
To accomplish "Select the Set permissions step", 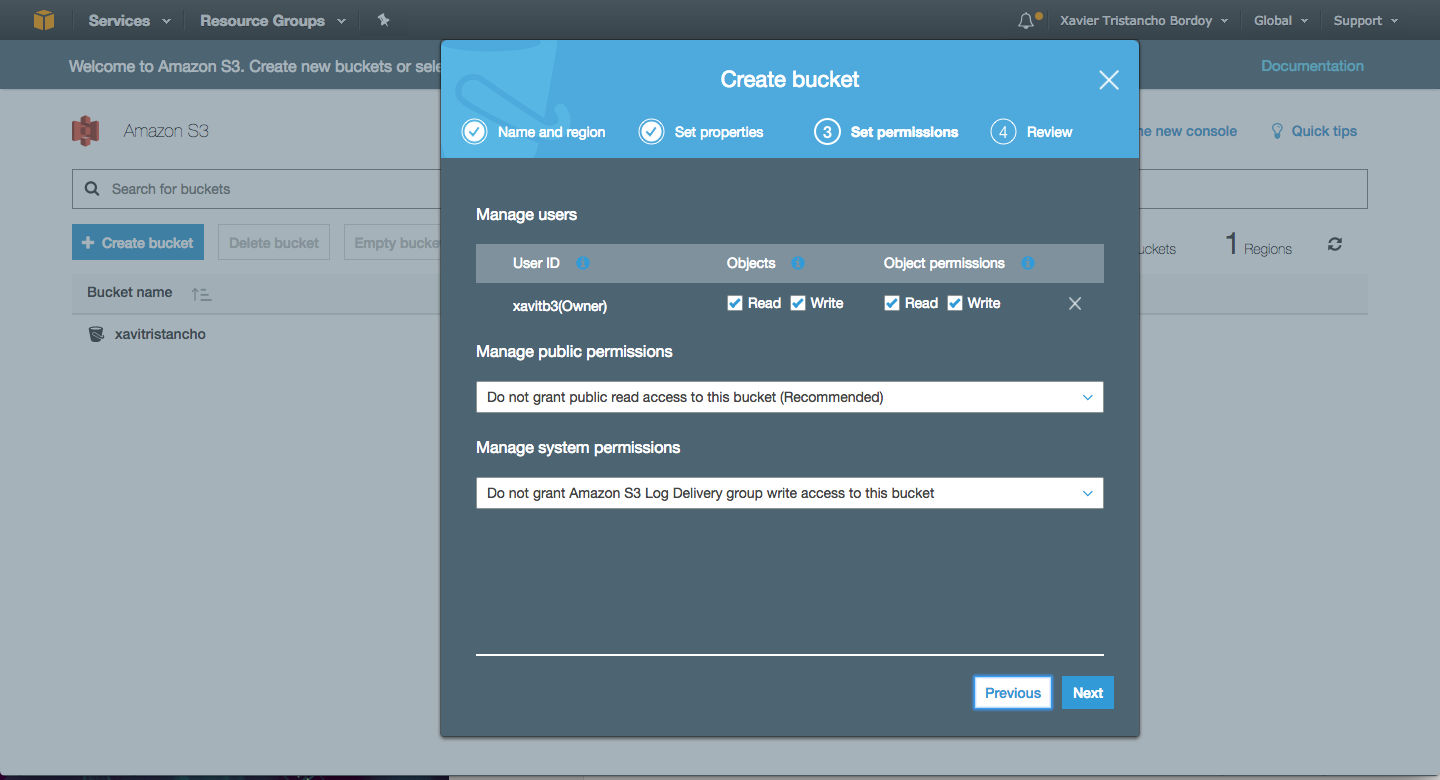I will click(x=904, y=132).
